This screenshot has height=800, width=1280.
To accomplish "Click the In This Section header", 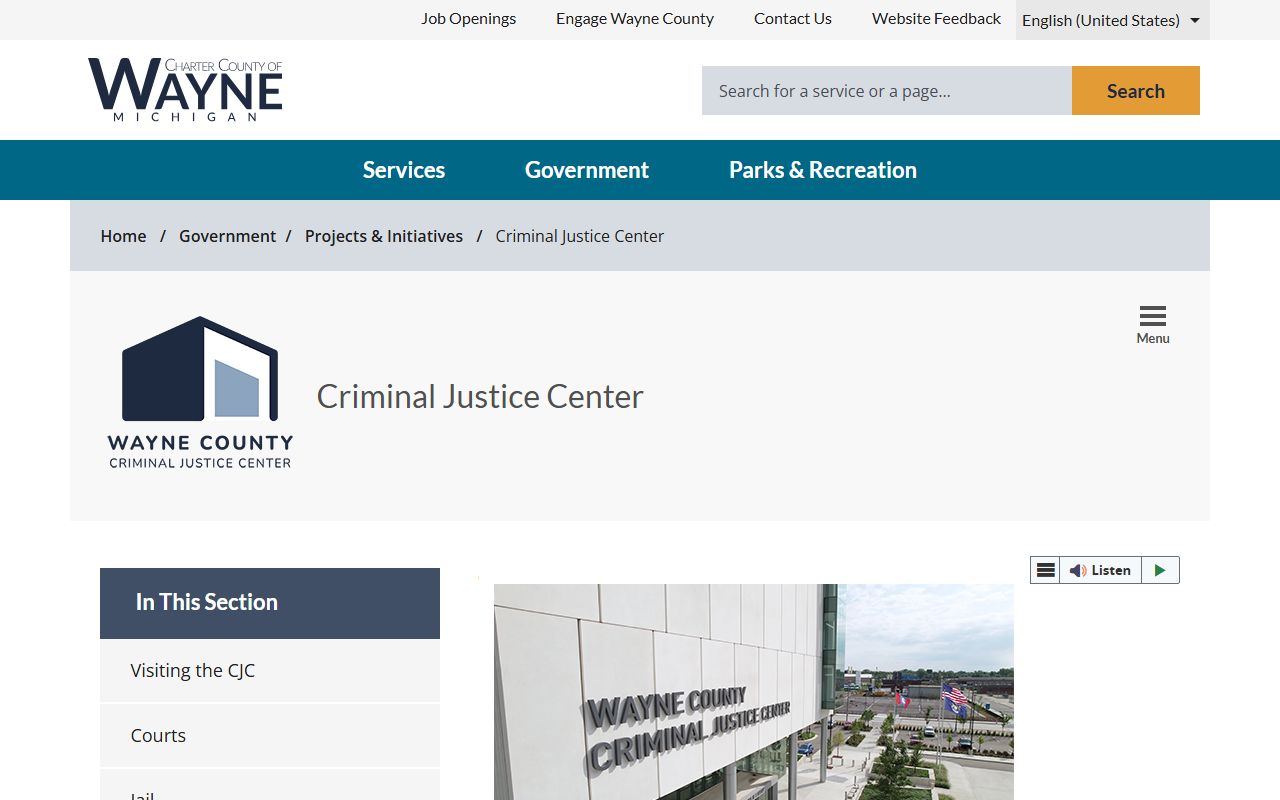I will (270, 603).
